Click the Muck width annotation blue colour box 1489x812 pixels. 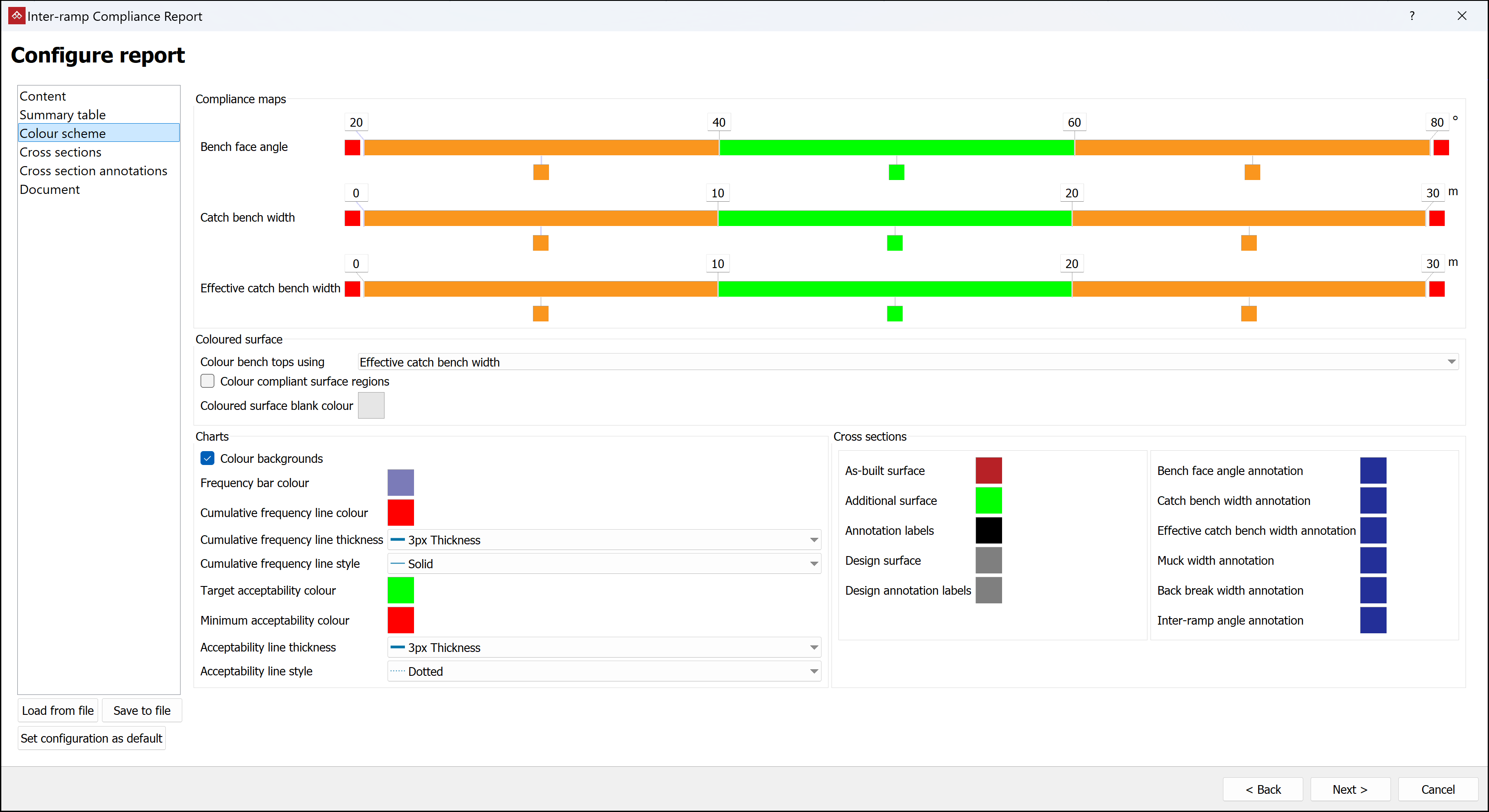(x=1373, y=561)
